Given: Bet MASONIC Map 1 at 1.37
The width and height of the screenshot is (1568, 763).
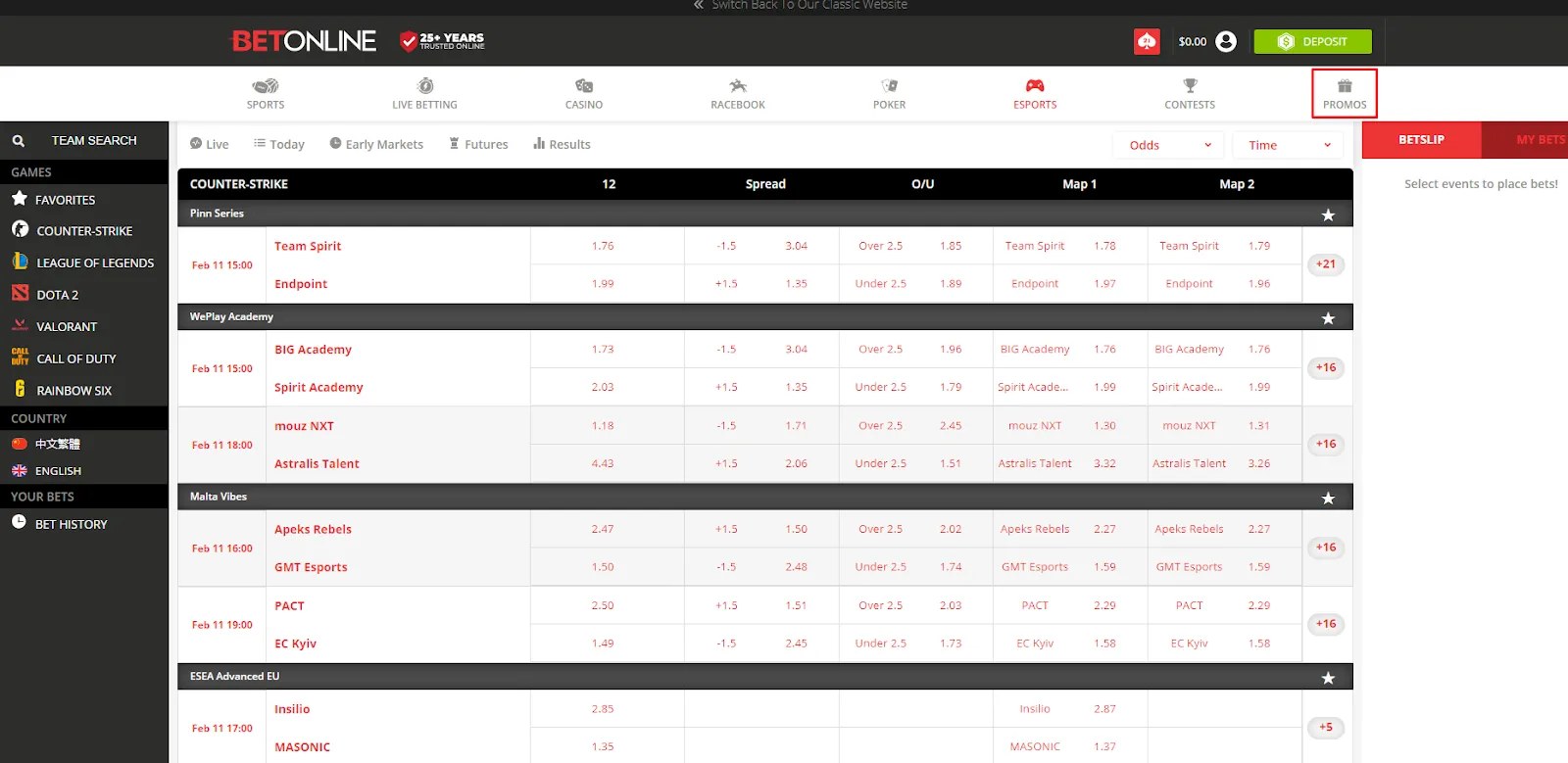Looking at the screenshot, I should [1070, 746].
